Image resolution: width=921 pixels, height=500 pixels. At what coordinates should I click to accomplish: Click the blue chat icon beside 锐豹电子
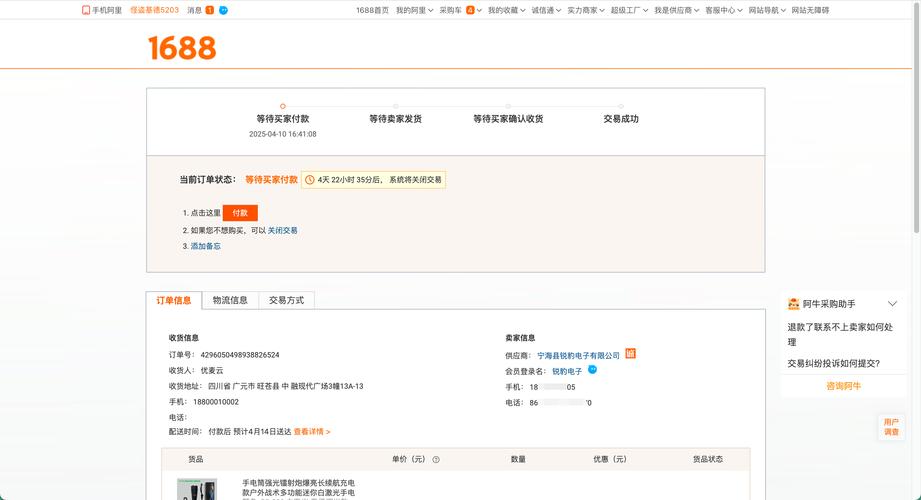[593, 370]
